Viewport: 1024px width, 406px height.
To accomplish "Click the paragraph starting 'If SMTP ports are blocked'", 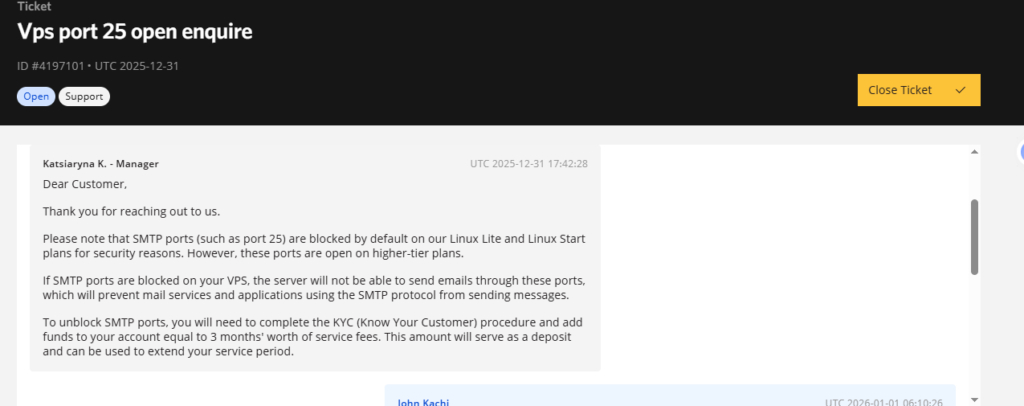I will click(x=314, y=287).
